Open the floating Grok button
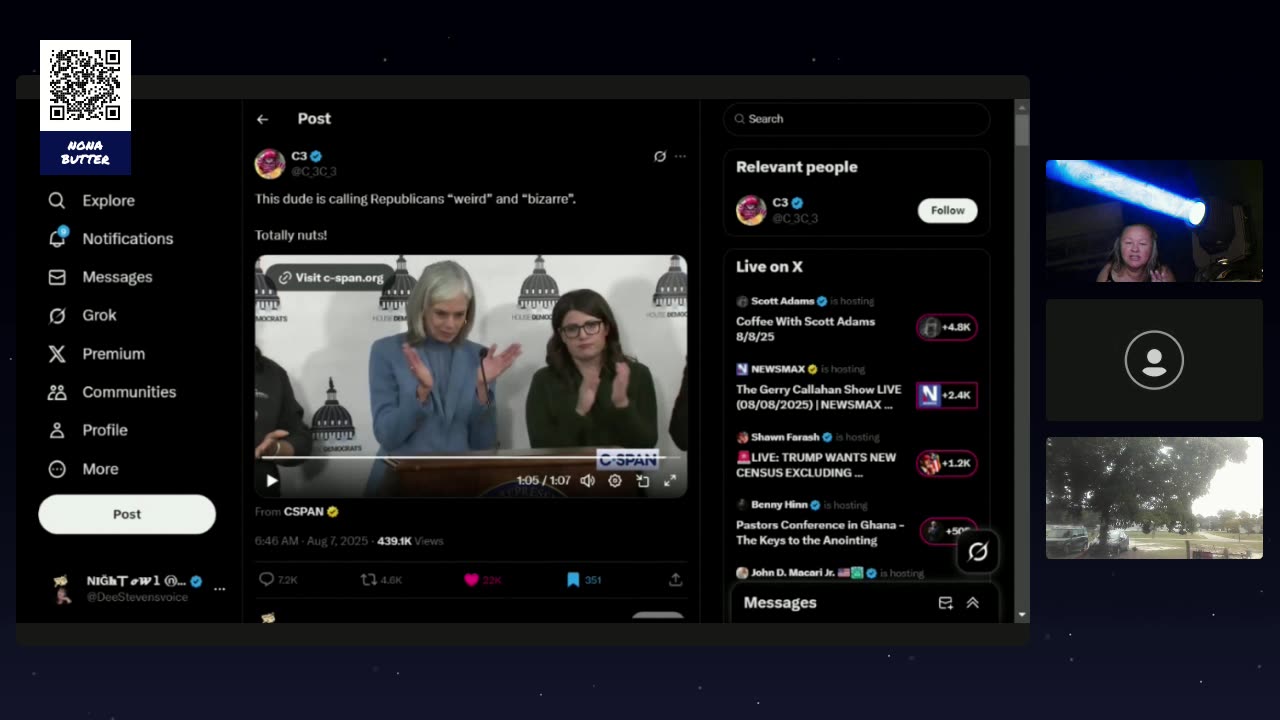The height and width of the screenshot is (720, 1280). 977,551
